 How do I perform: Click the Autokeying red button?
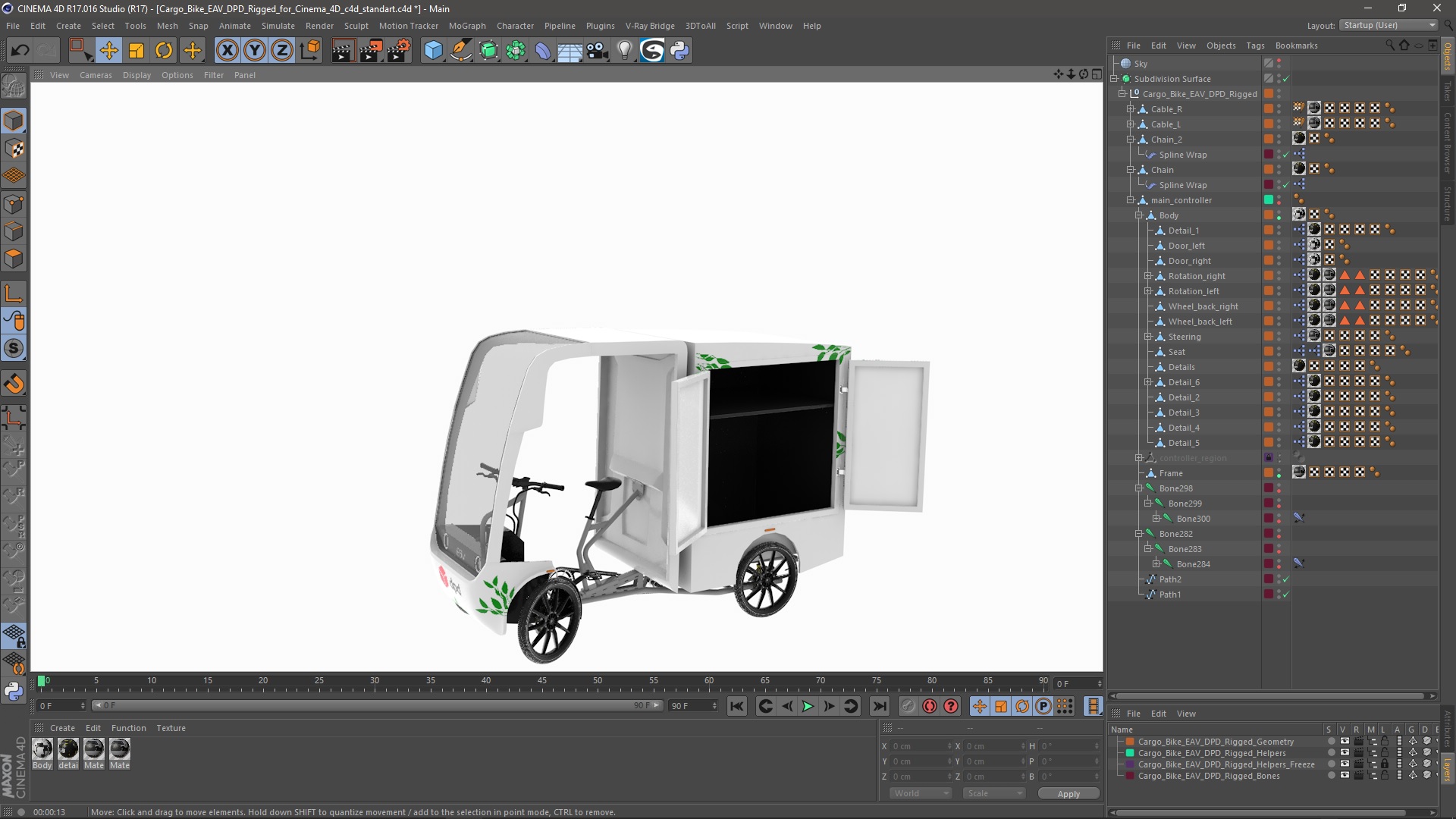(929, 706)
